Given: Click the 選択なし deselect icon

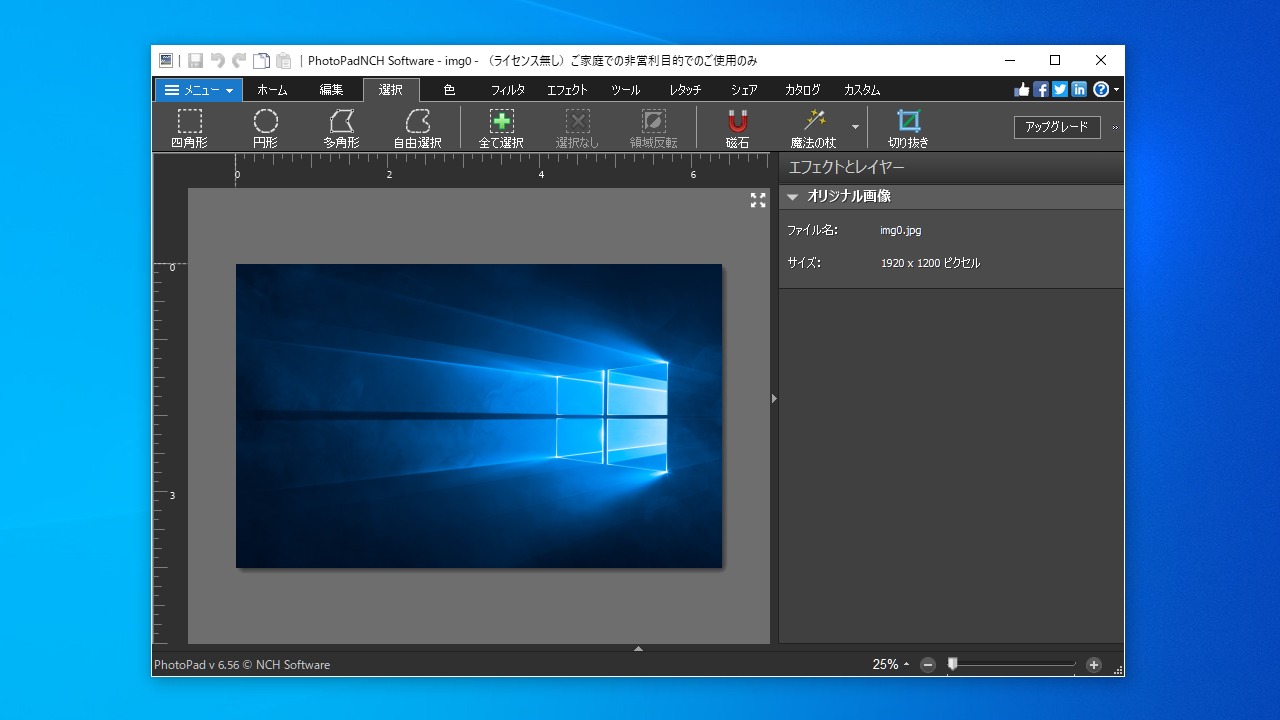Looking at the screenshot, I should coord(577,128).
